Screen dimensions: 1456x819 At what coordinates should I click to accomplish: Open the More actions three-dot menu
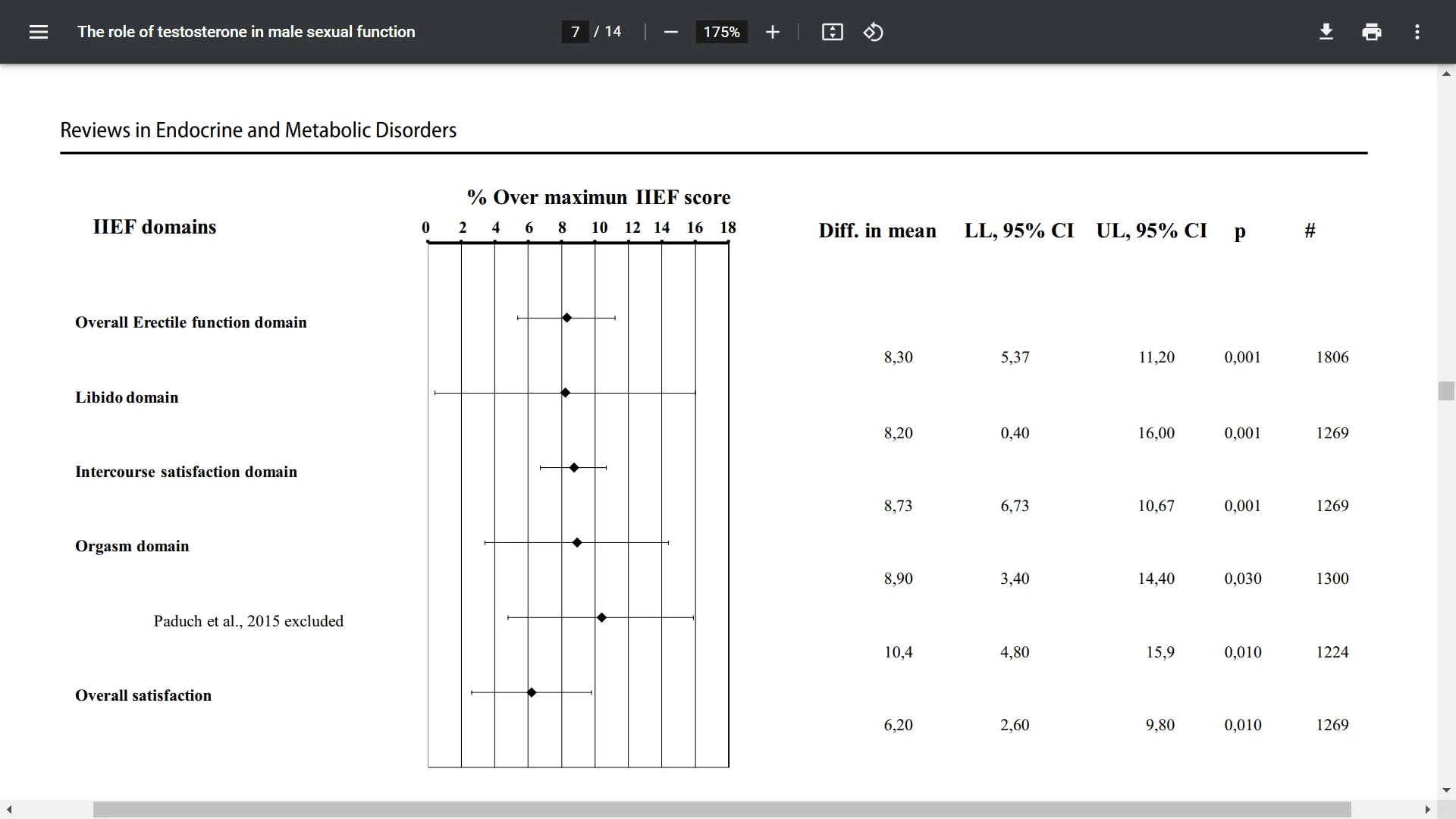[x=1417, y=32]
